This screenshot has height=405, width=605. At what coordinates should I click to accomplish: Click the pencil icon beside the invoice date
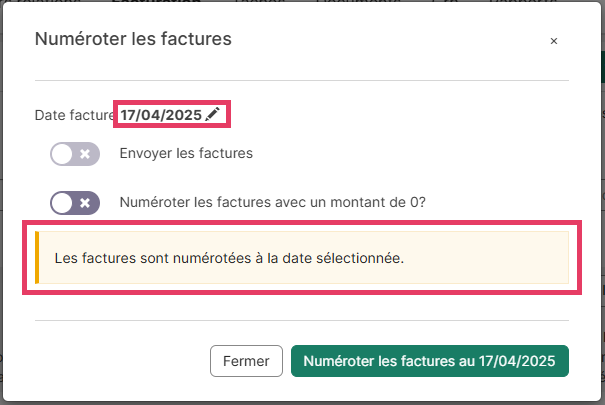click(x=212, y=115)
